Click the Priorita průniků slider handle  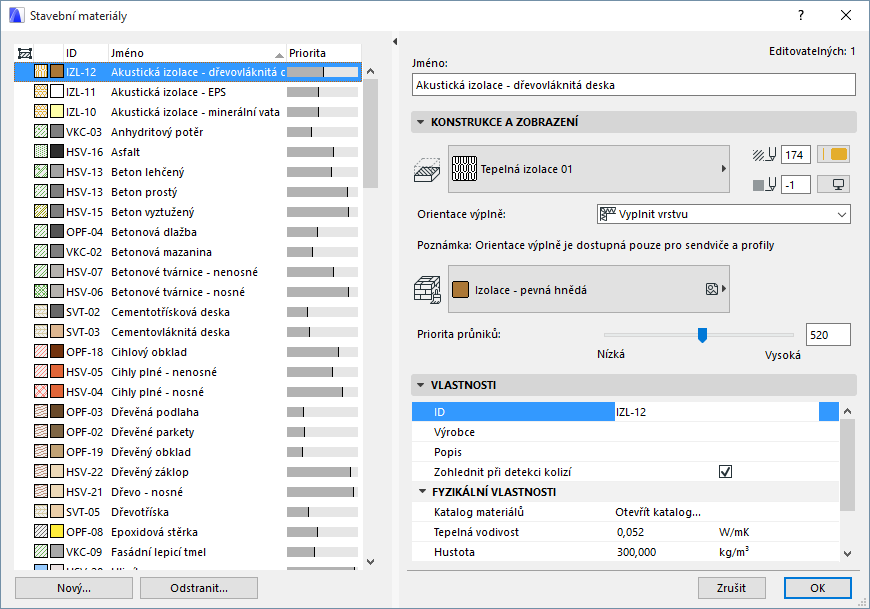coord(702,335)
